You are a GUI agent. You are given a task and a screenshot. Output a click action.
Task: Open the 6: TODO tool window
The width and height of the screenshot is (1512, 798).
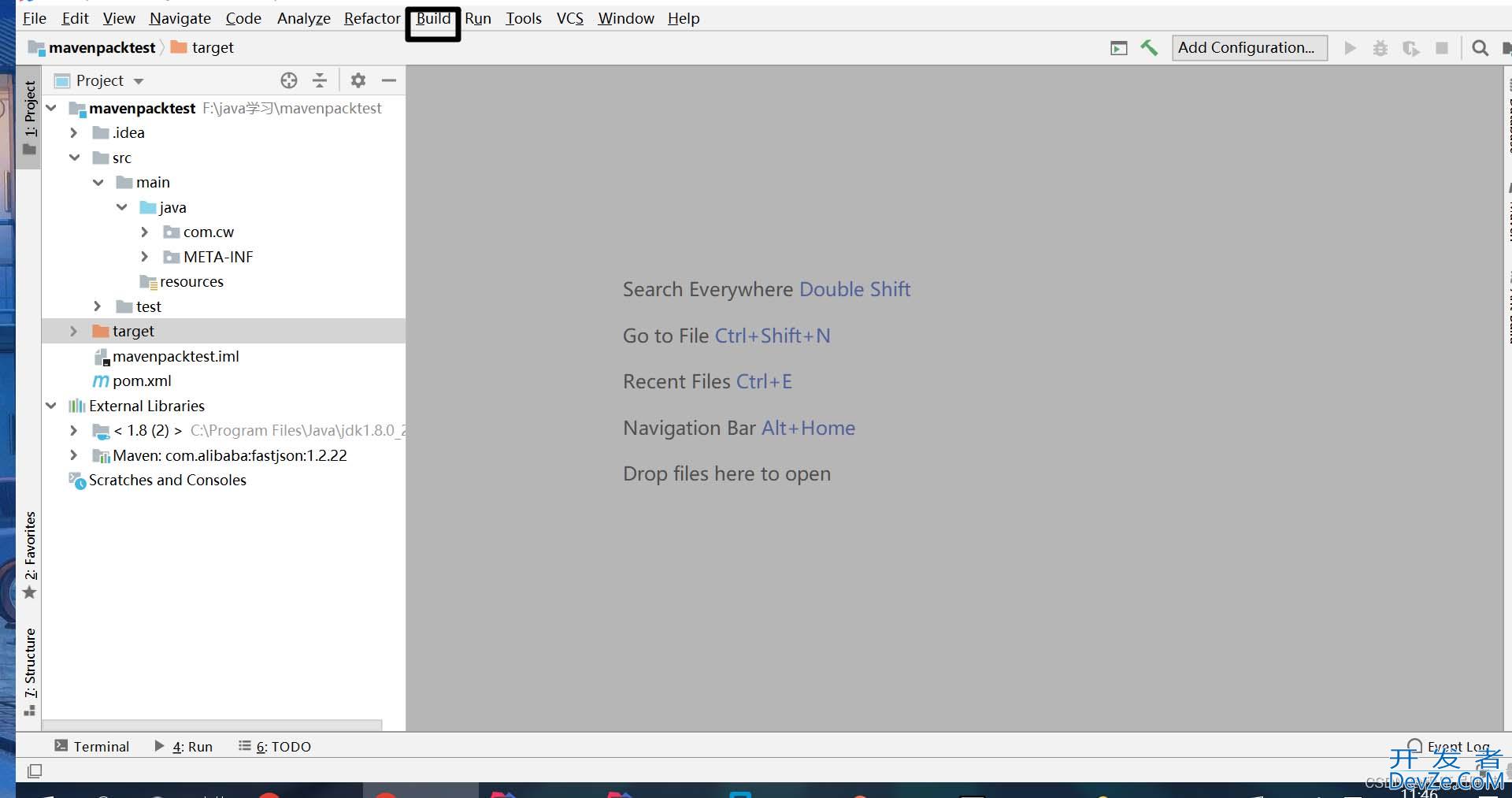[x=275, y=746]
